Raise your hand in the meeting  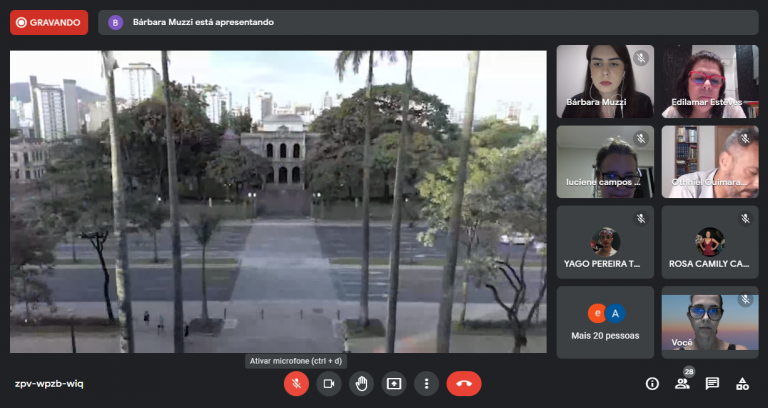(x=361, y=383)
